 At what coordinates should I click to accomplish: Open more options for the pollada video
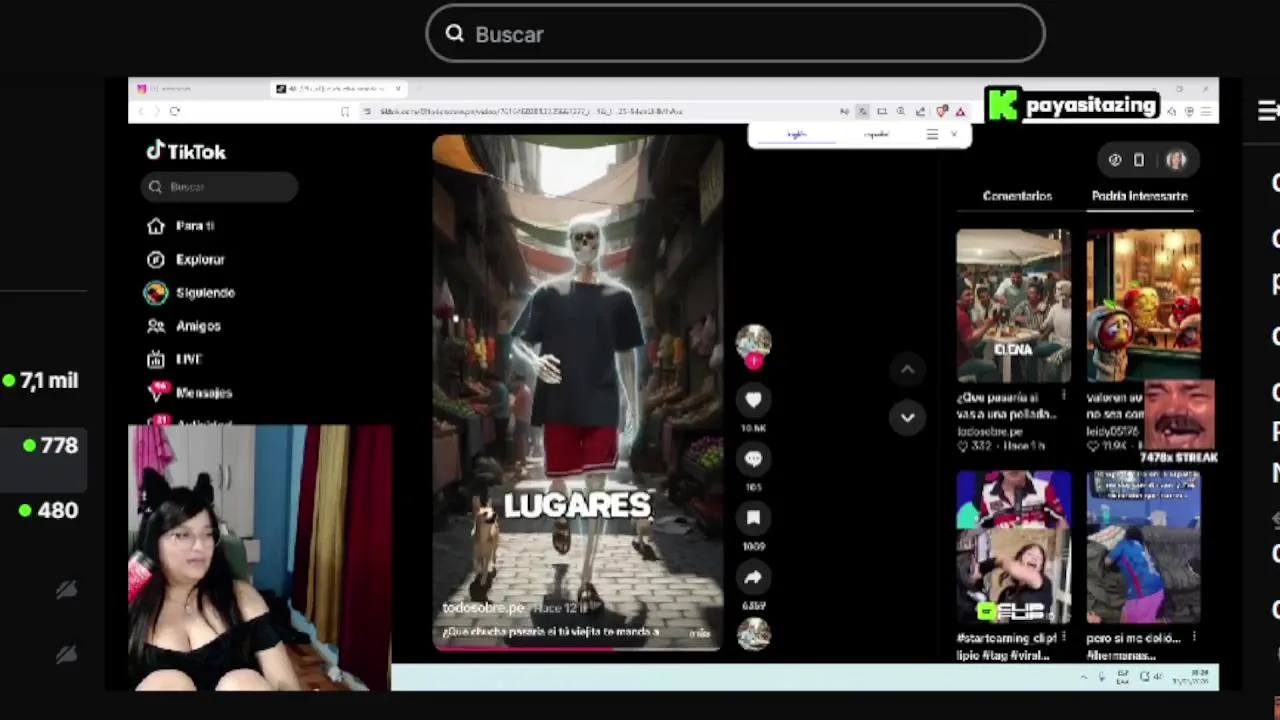tap(1063, 397)
